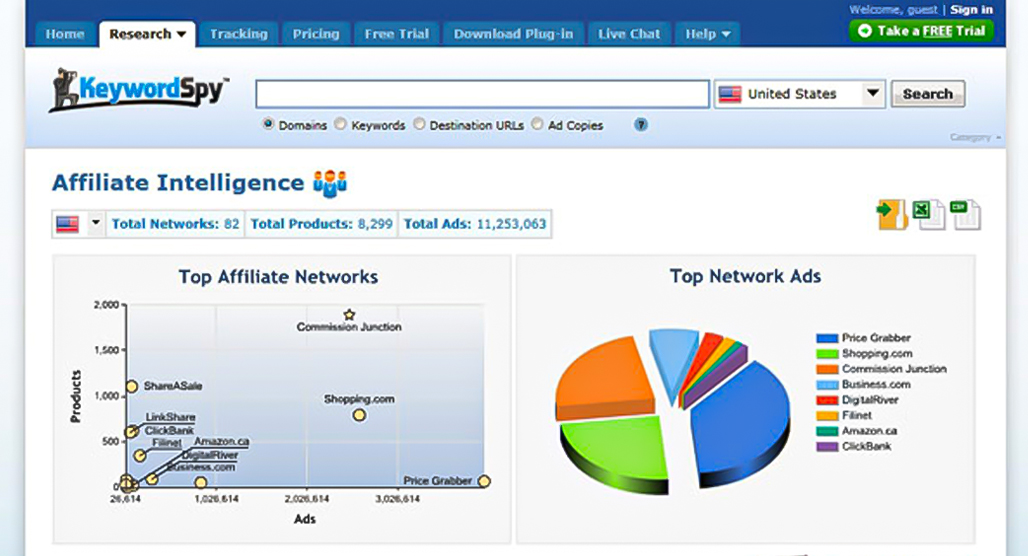Open the Tracking tab
The height and width of the screenshot is (556, 1028).
coord(239,34)
